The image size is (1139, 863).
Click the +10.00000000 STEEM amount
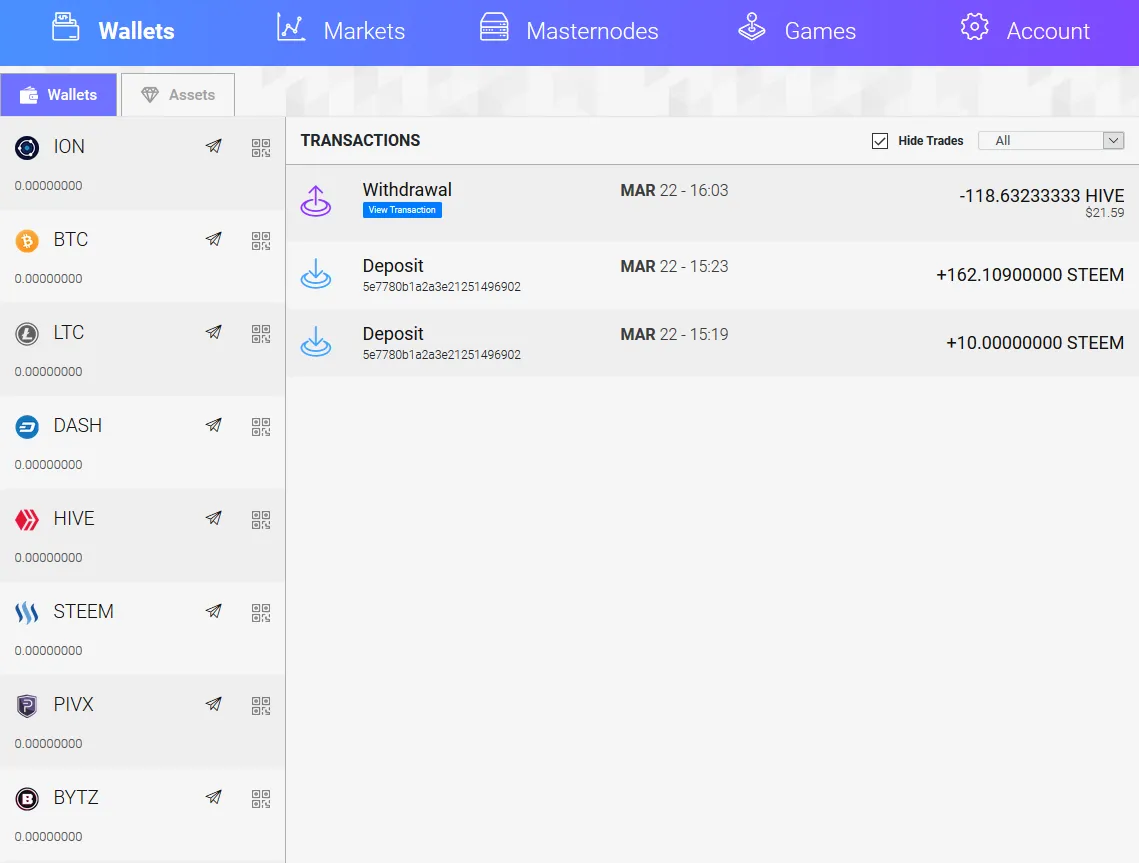1035,343
